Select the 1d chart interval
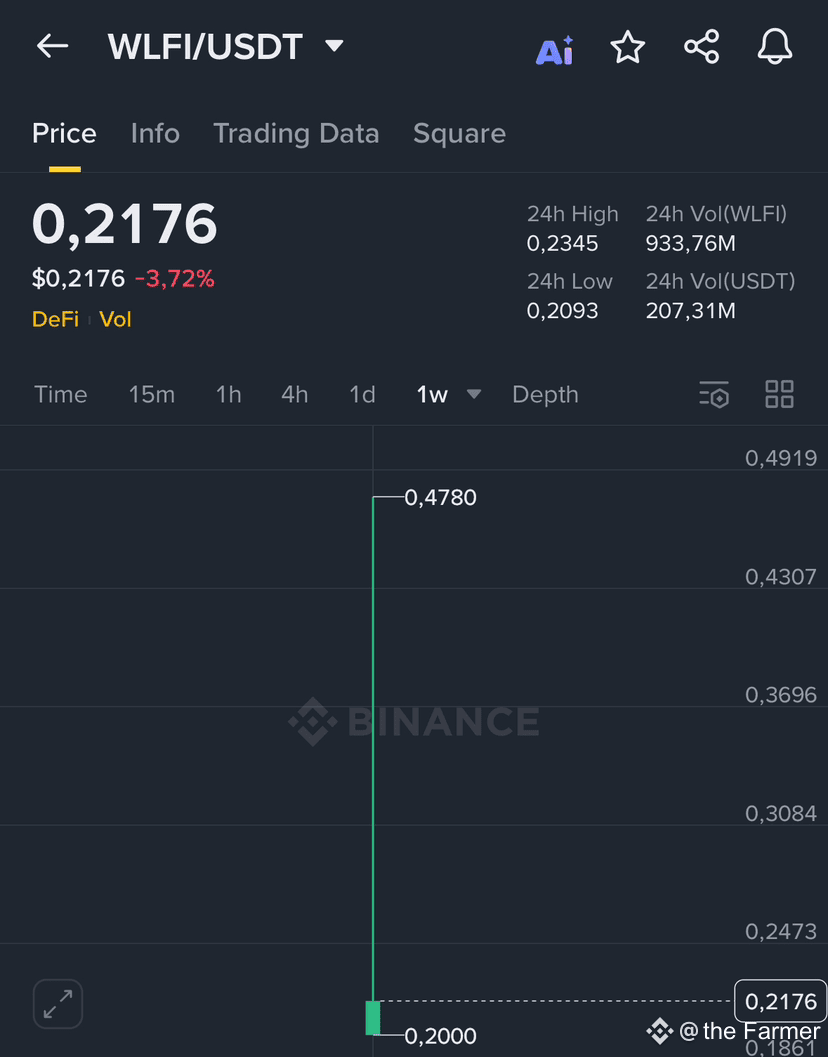Image resolution: width=828 pixels, height=1057 pixels. point(362,394)
